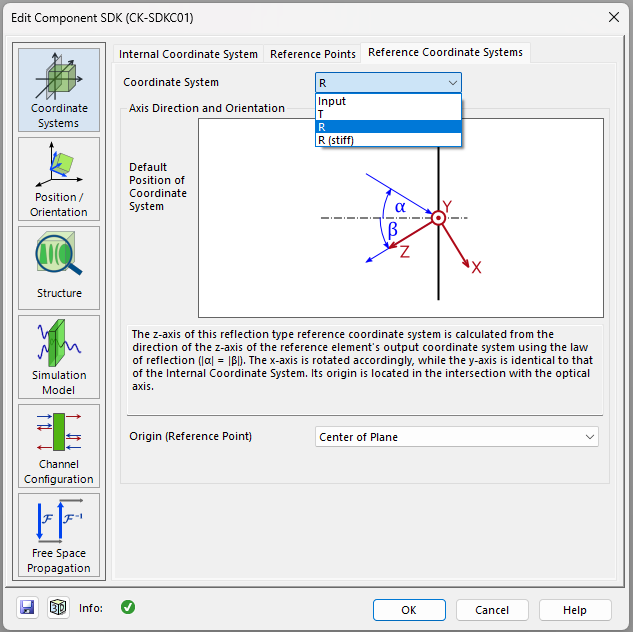The width and height of the screenshot is (633, 632).
Task: Click the Axis Direction and Orientation heading
Action: click(x=207, y=108)
